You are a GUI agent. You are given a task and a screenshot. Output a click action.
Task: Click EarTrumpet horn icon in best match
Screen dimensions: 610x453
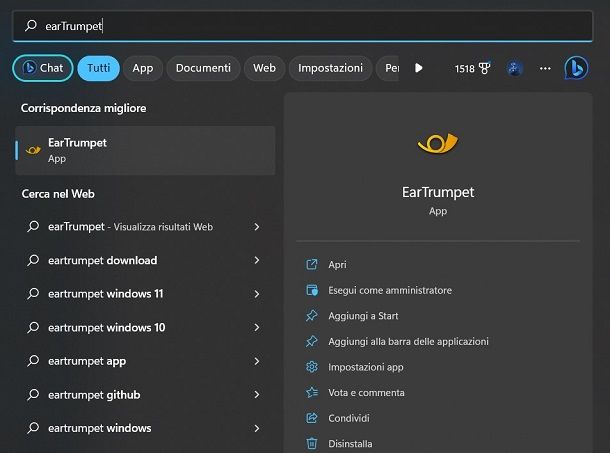pyautogui.click(x=33, y=150)
